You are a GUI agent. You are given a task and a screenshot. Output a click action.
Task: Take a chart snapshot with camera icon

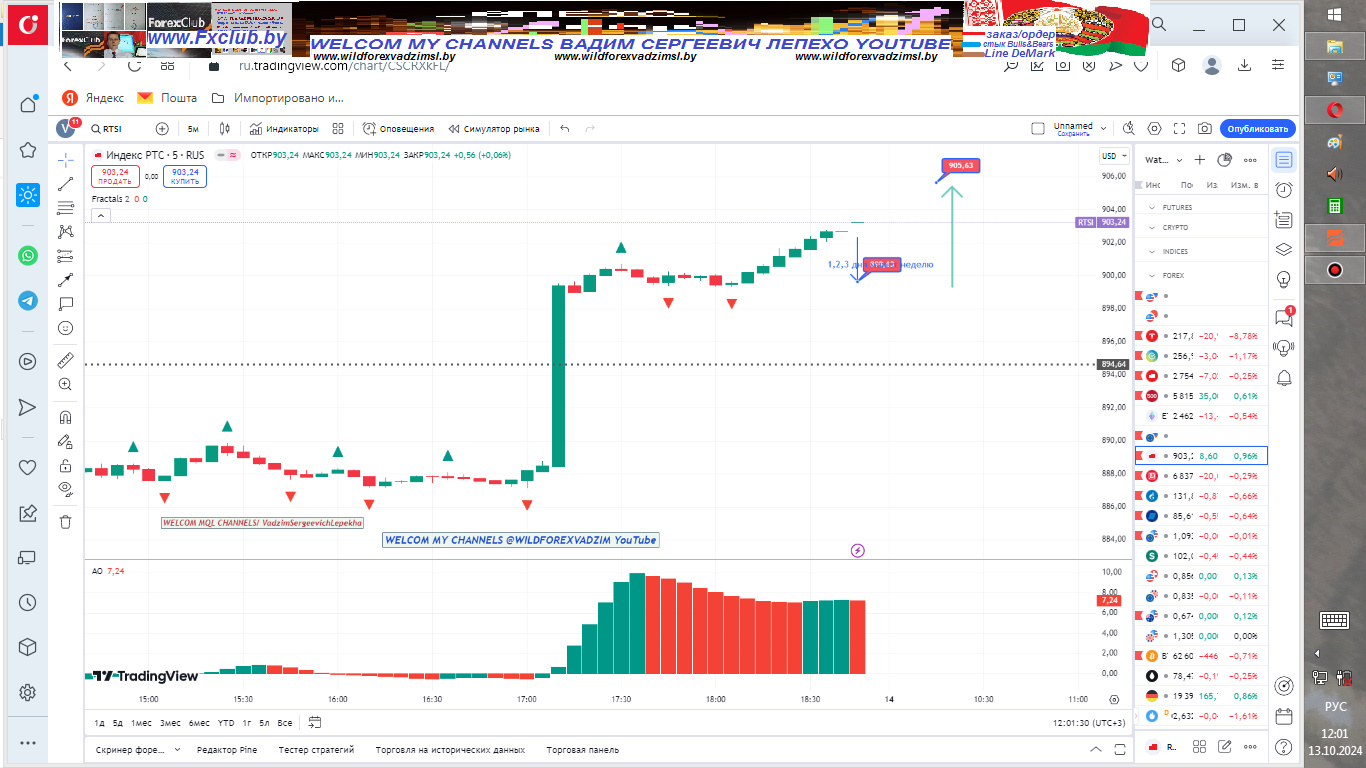[1205, 129]
